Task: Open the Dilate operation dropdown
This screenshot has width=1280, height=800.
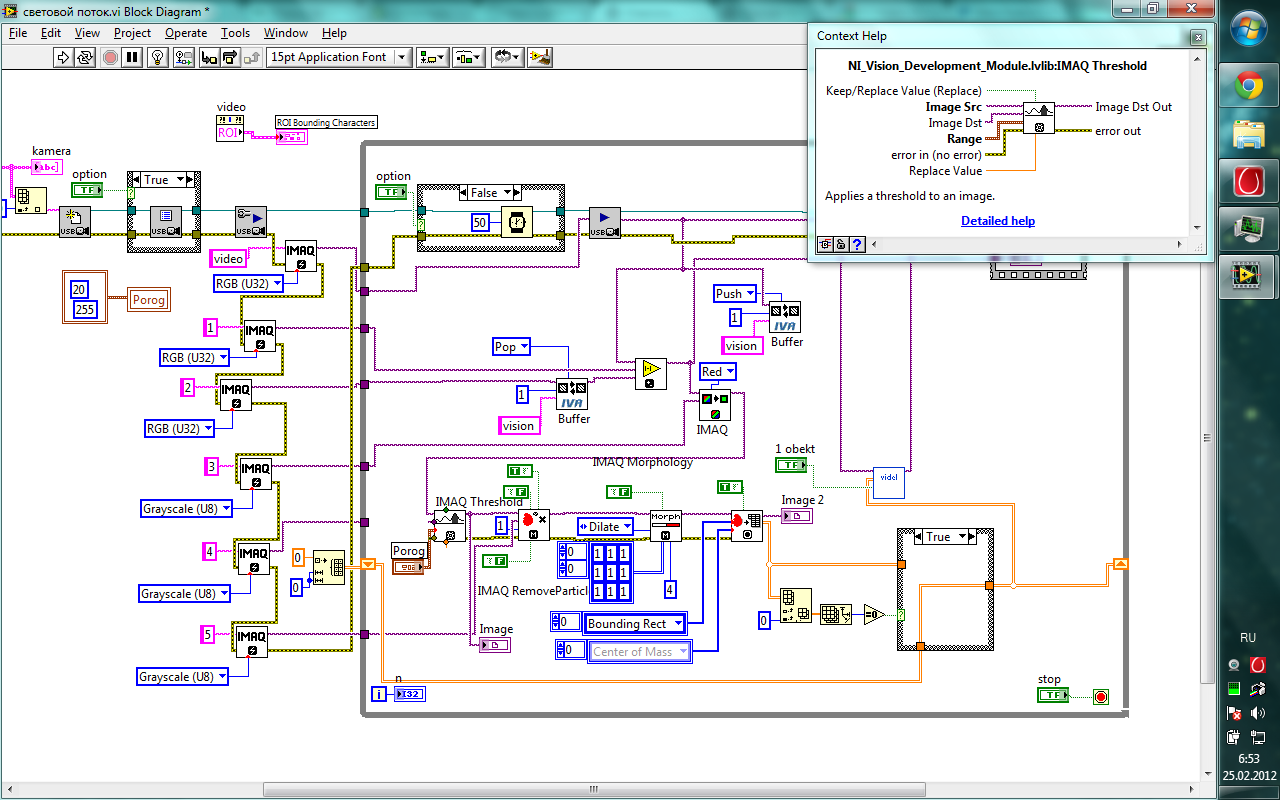Action: pos(606,526)
